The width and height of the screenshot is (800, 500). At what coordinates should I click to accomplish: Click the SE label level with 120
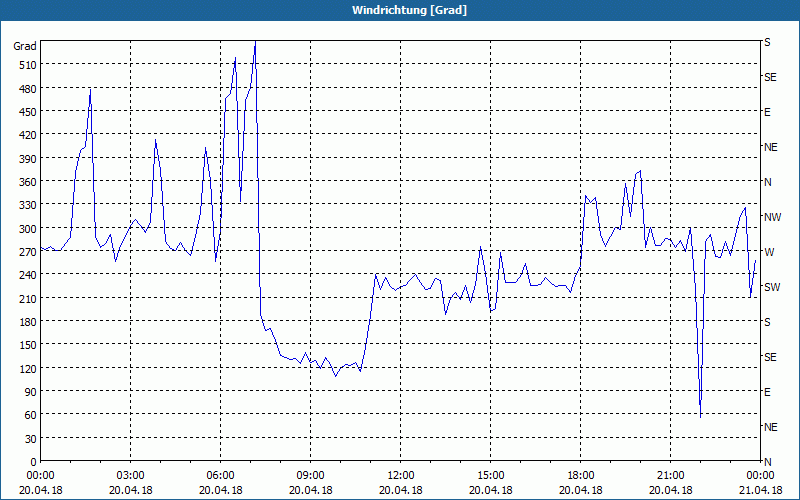pos(770,357)
